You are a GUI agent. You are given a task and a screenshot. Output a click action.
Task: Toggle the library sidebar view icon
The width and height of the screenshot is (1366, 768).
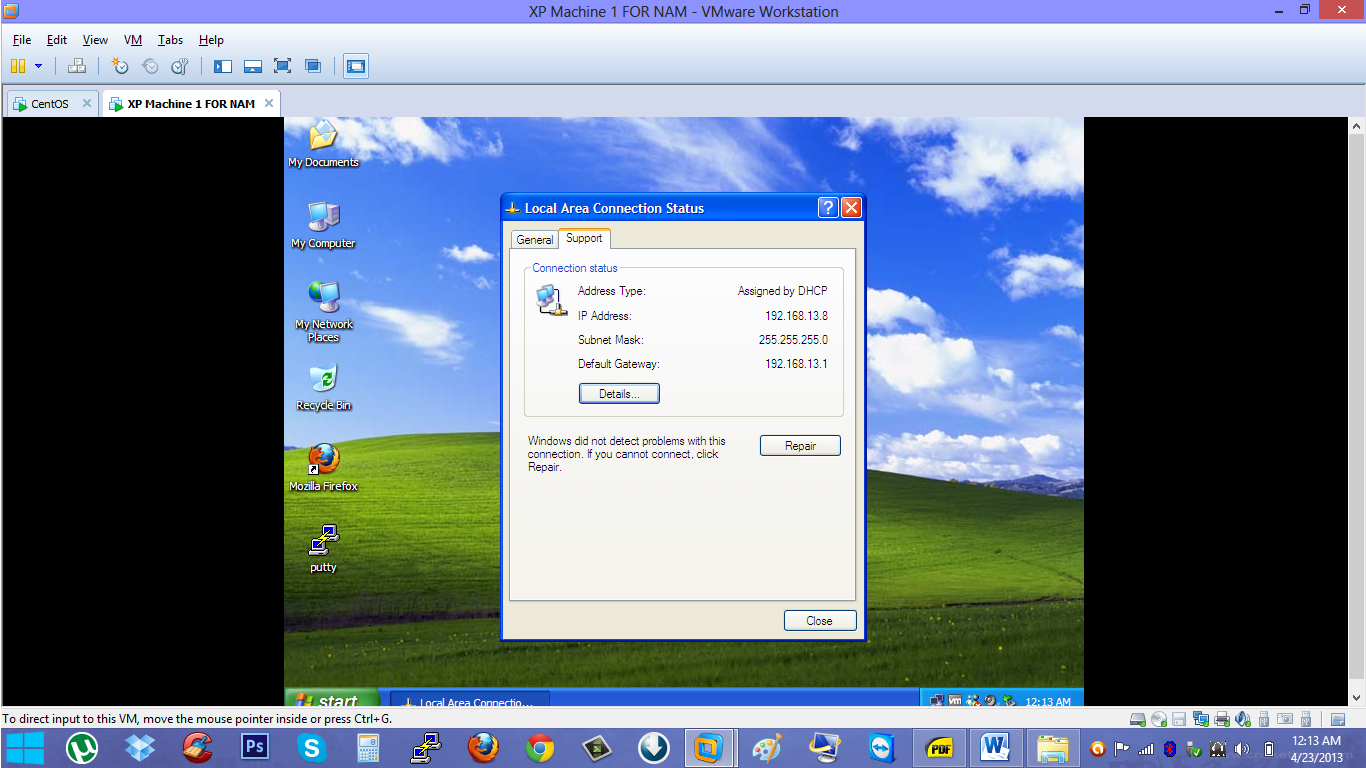pyautogui.click(x=223, y=66)
